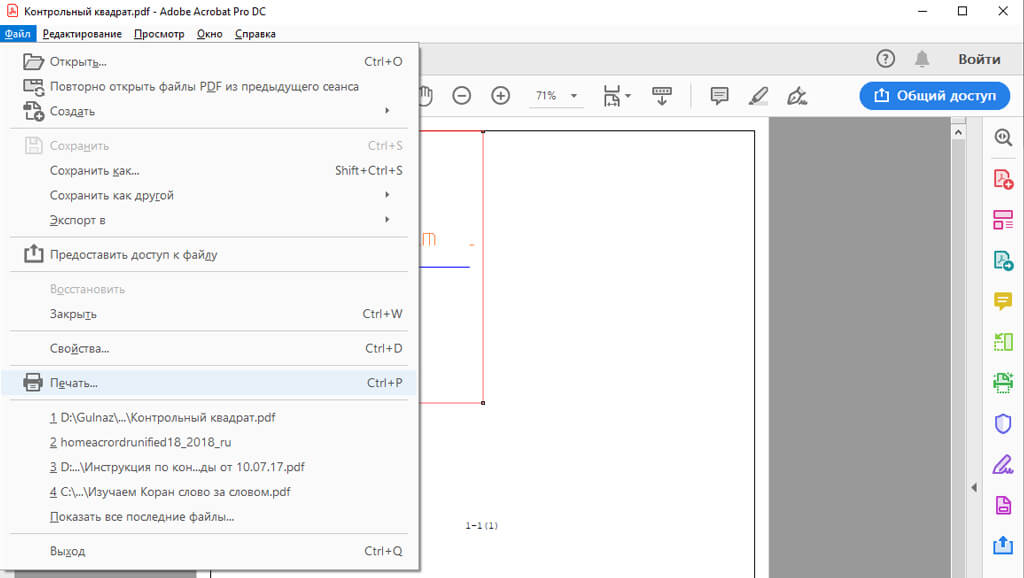1024x578 pixels.
Task: Expand the page fit options dropdown
Action: pos(628,97)
